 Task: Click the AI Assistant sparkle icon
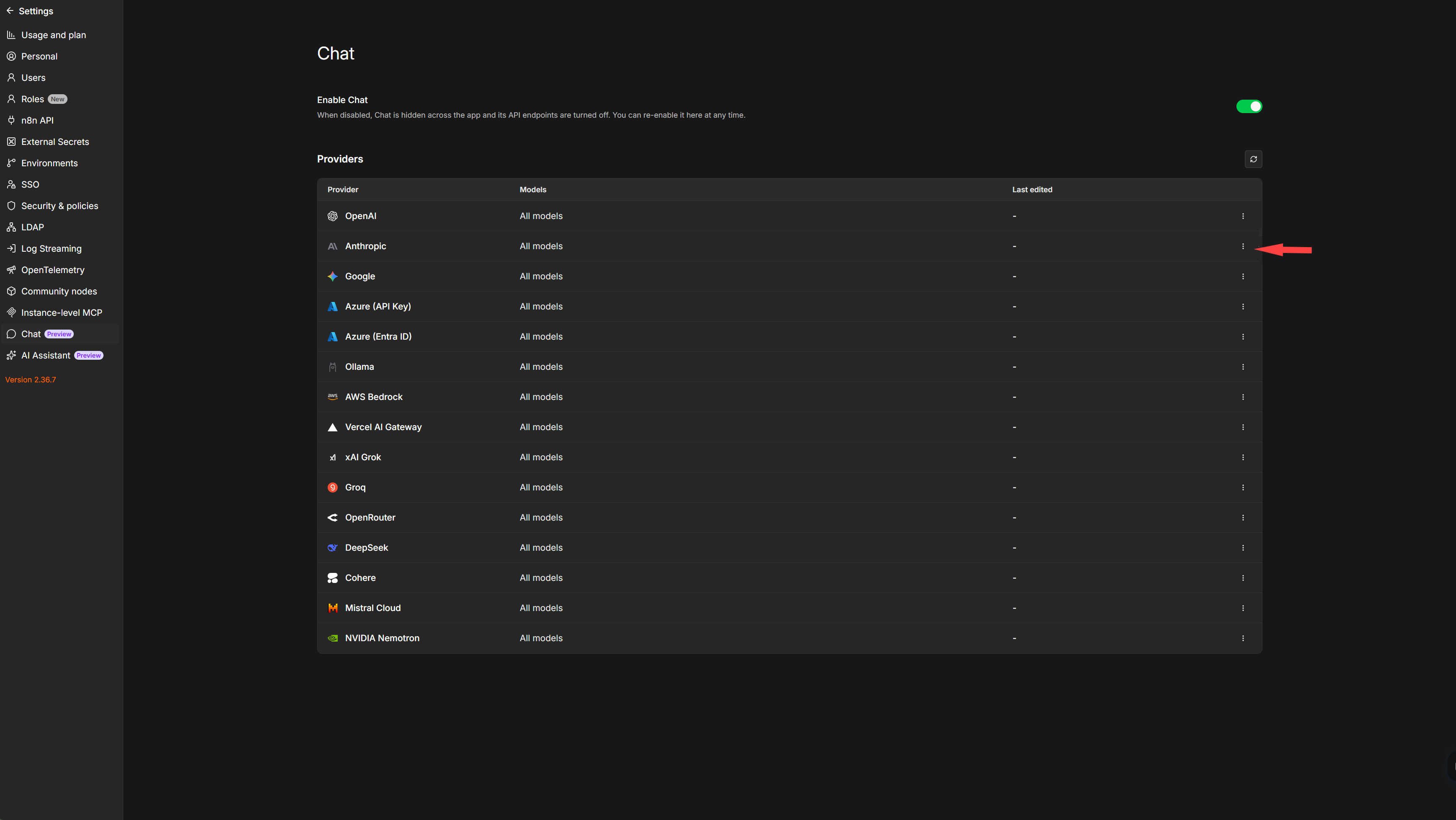click(11, 356)
